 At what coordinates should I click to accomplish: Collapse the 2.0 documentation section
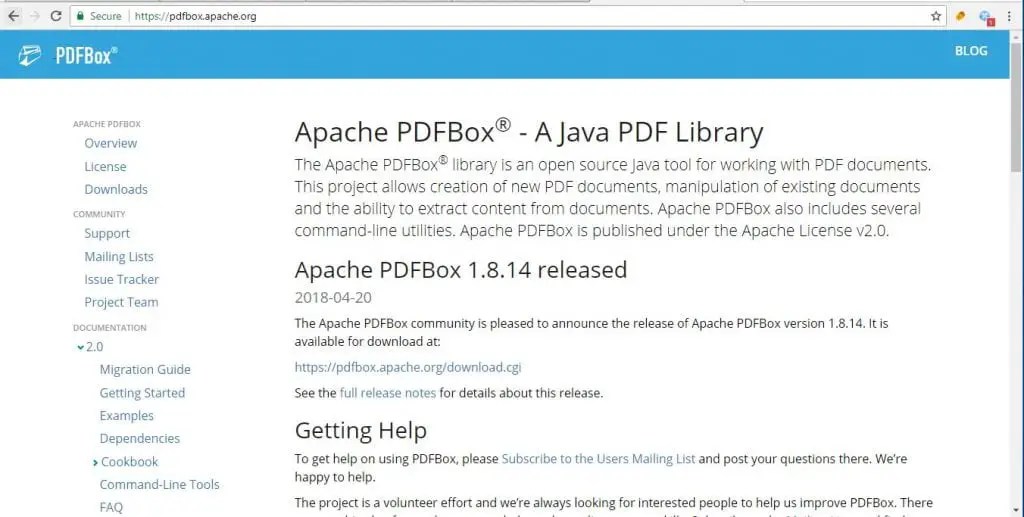[x=80, y=347]
